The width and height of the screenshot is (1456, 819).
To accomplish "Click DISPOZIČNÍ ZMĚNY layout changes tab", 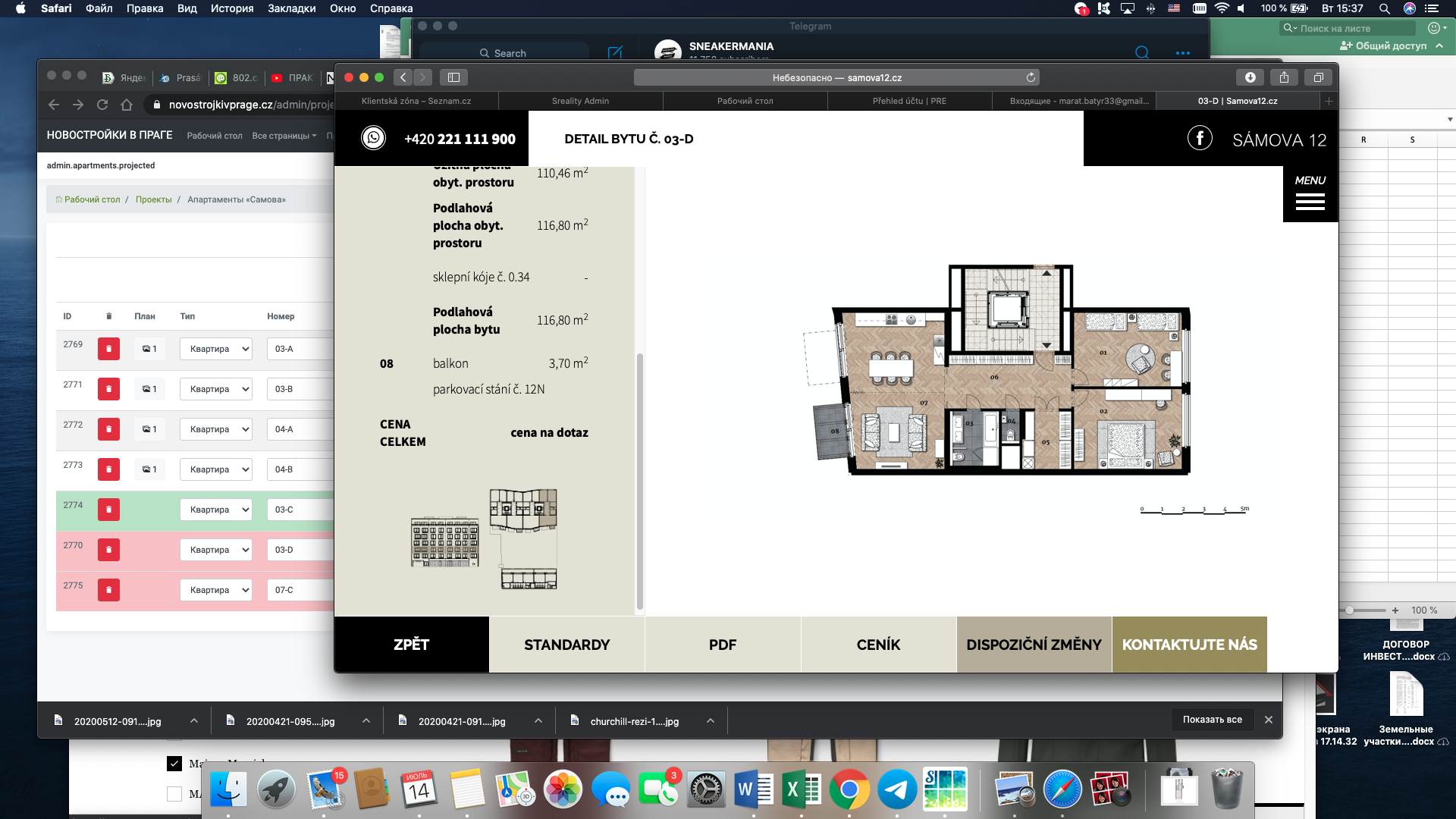I will (x=1033, y=644).
